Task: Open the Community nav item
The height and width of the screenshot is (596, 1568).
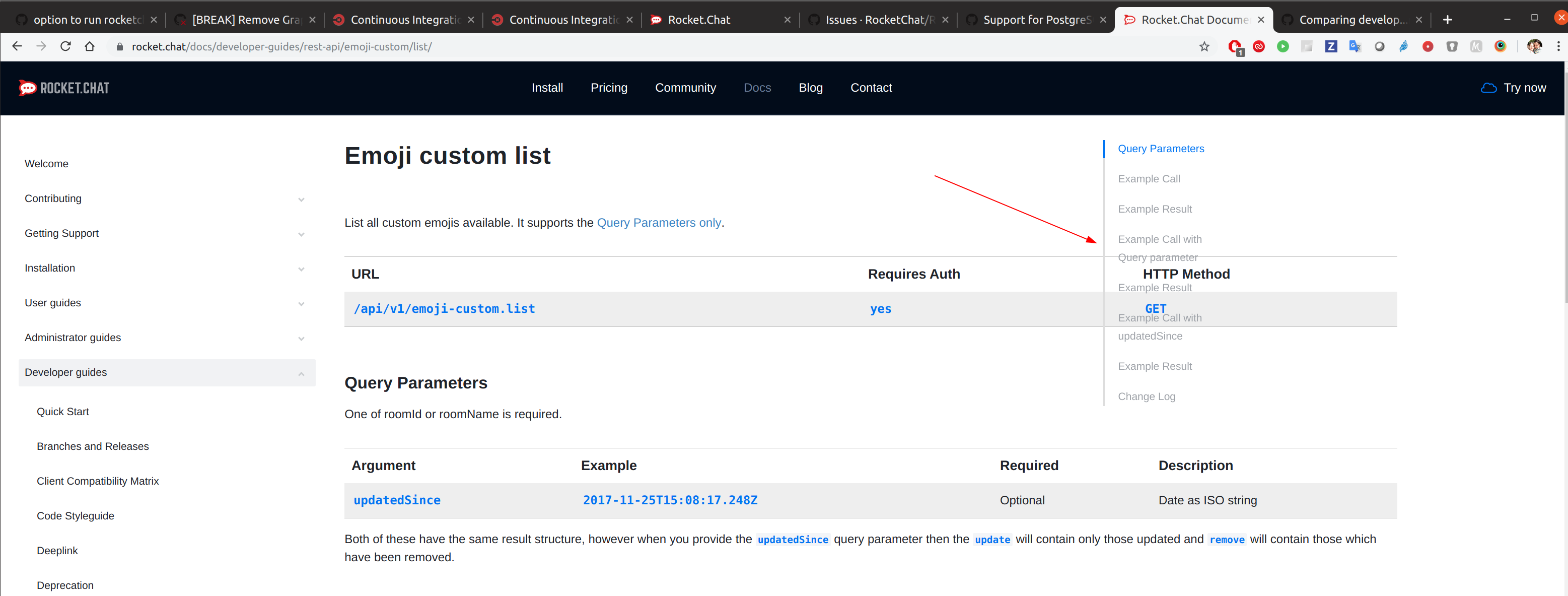Action: tap(685, 88)
